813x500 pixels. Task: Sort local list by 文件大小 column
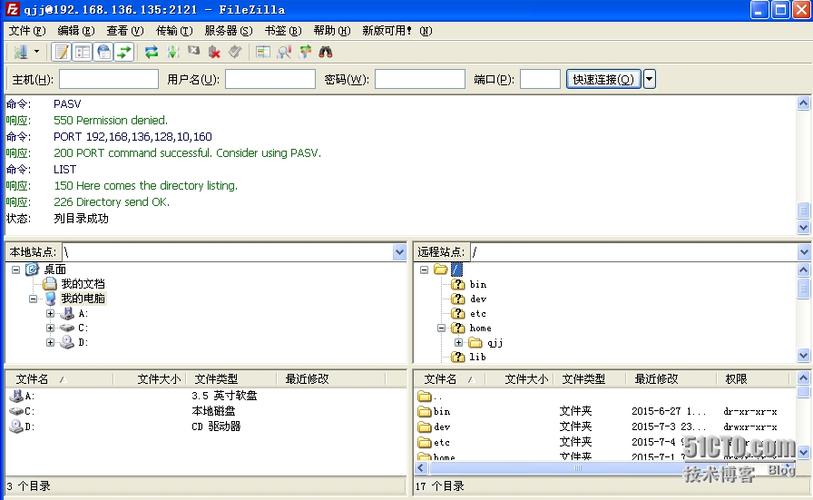[159, 379]
